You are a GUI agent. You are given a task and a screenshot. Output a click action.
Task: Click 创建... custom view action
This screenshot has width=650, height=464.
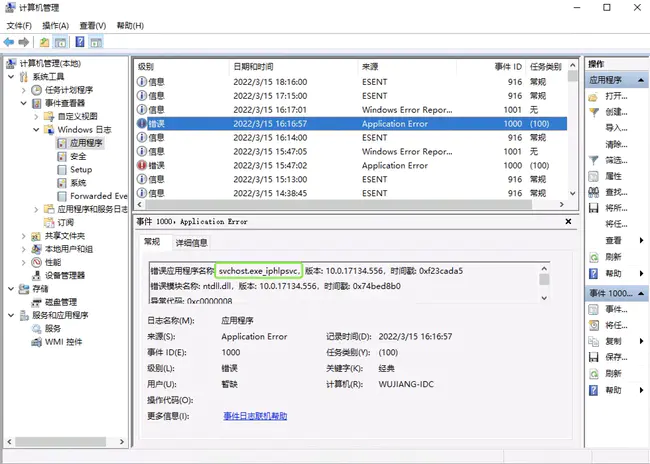point(616,112)
